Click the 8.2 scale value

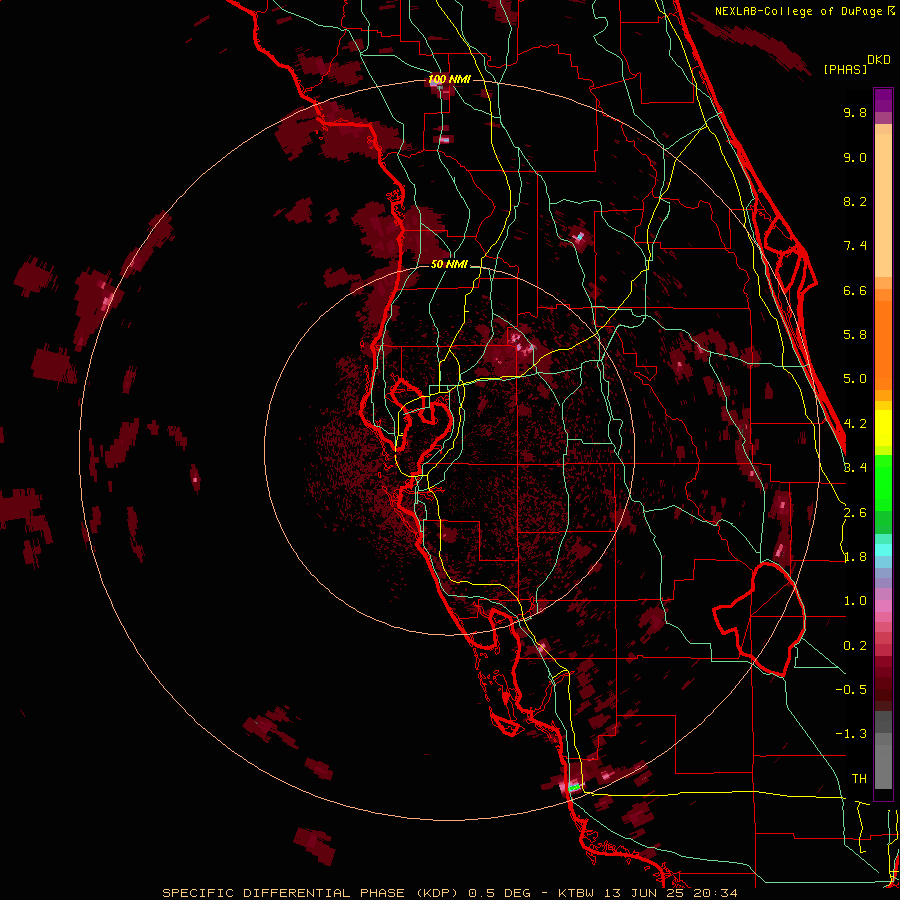855,201
